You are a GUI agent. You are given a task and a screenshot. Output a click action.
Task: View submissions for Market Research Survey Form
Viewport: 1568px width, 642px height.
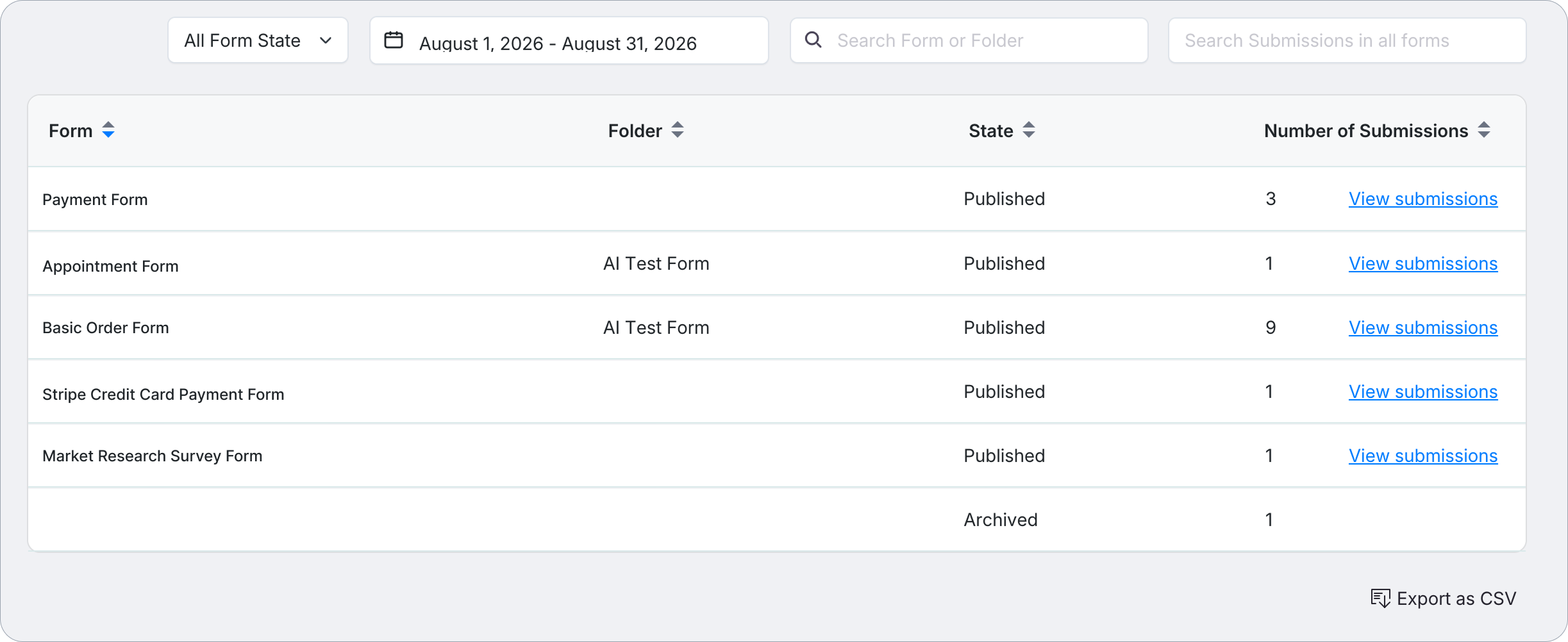[1423, 456]
